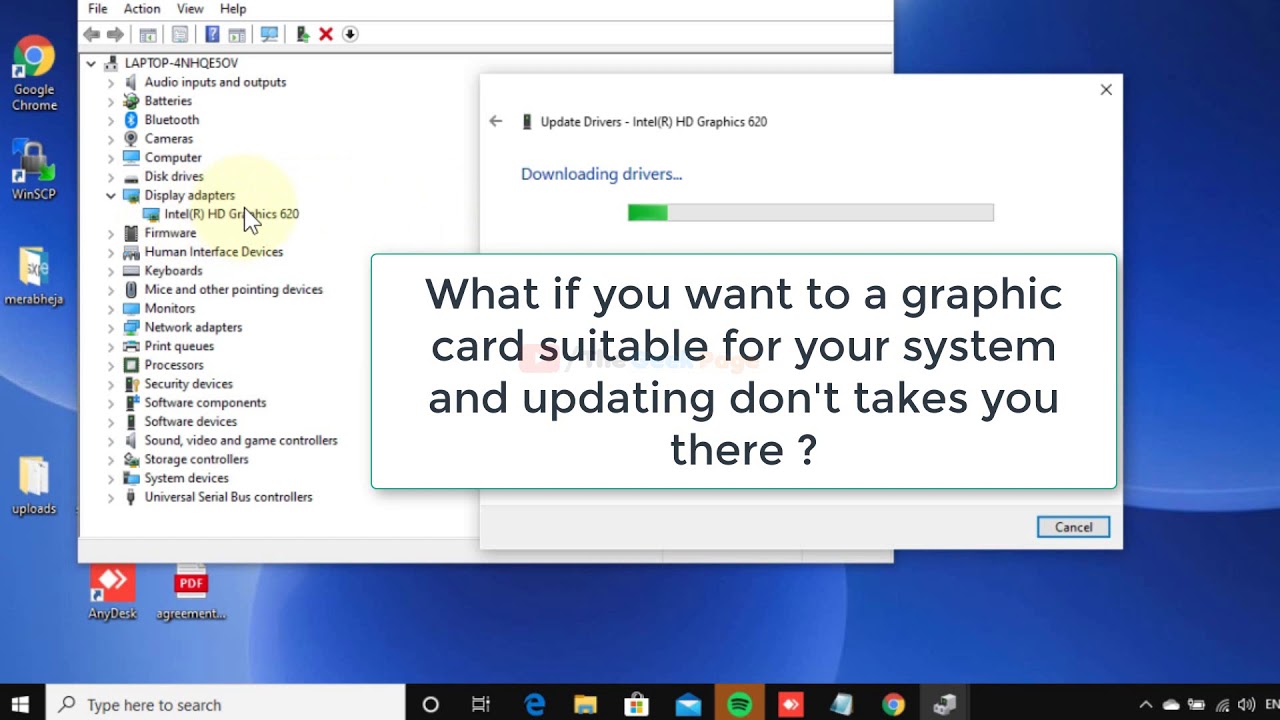Image resolution: width=1280 pixels, height=720 pixels.
Task: Expand the Network adapters category
Action: pyautogui.click(x=111, y=327)
